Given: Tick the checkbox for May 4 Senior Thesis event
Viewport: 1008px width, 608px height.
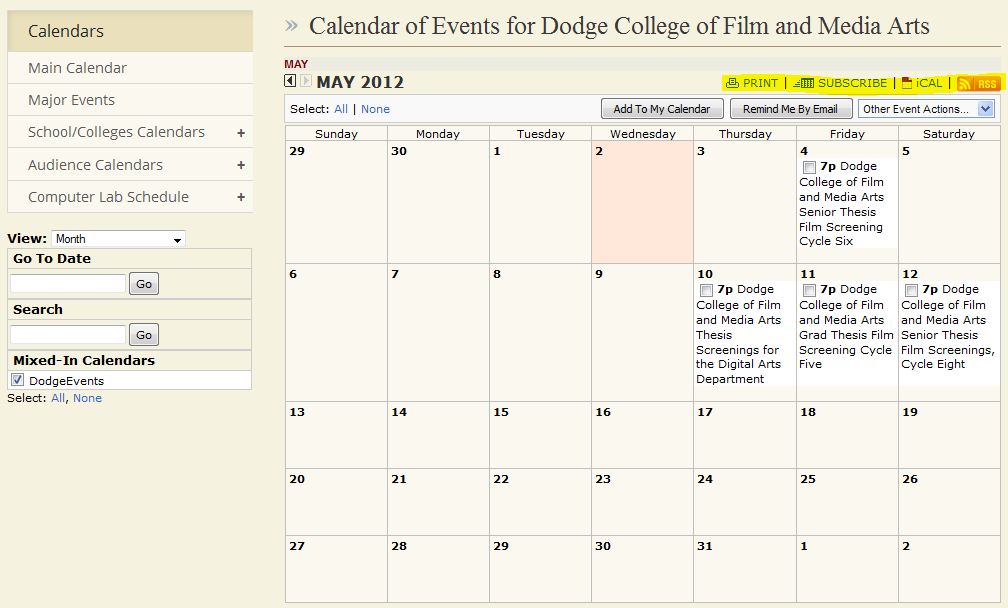Looking at the screenshot, I should [x=809, y=167].
